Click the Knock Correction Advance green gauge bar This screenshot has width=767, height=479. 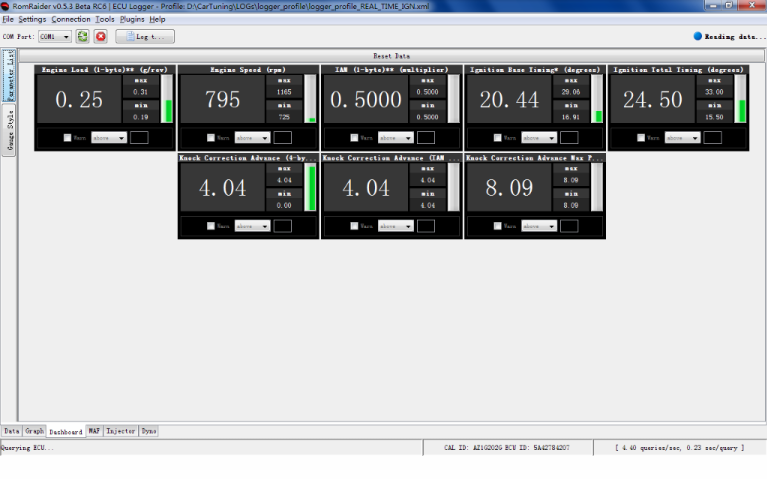pyautogui.click(x=311, y=189)
